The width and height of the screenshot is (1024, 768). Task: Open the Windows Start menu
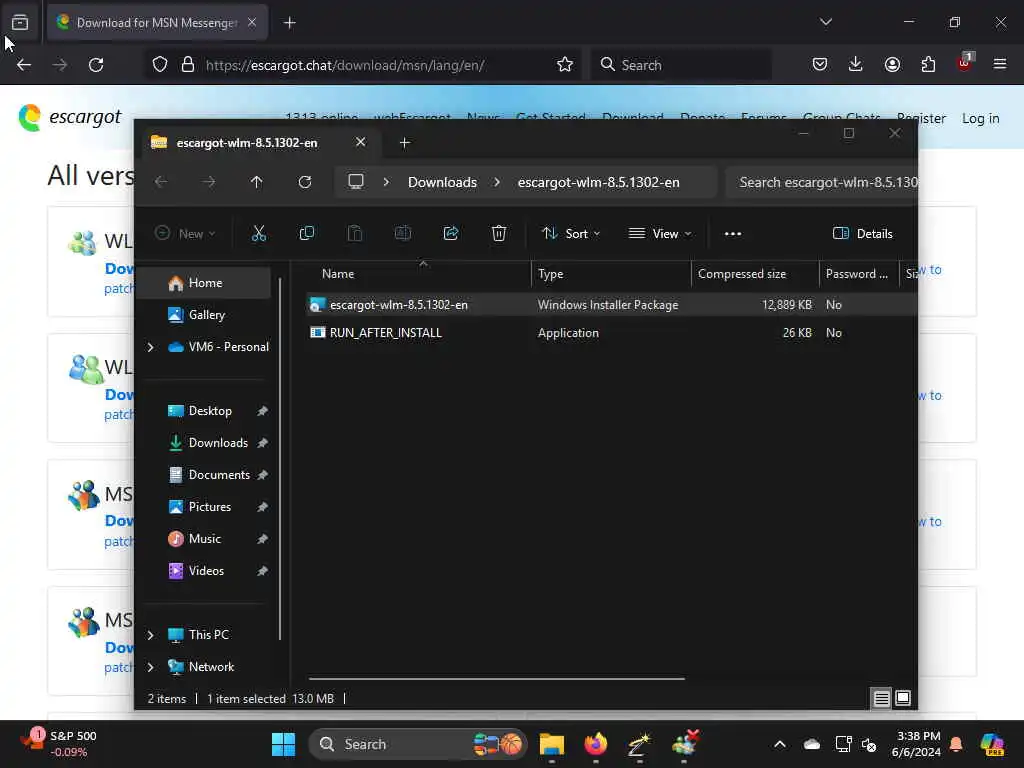[283, 744]
